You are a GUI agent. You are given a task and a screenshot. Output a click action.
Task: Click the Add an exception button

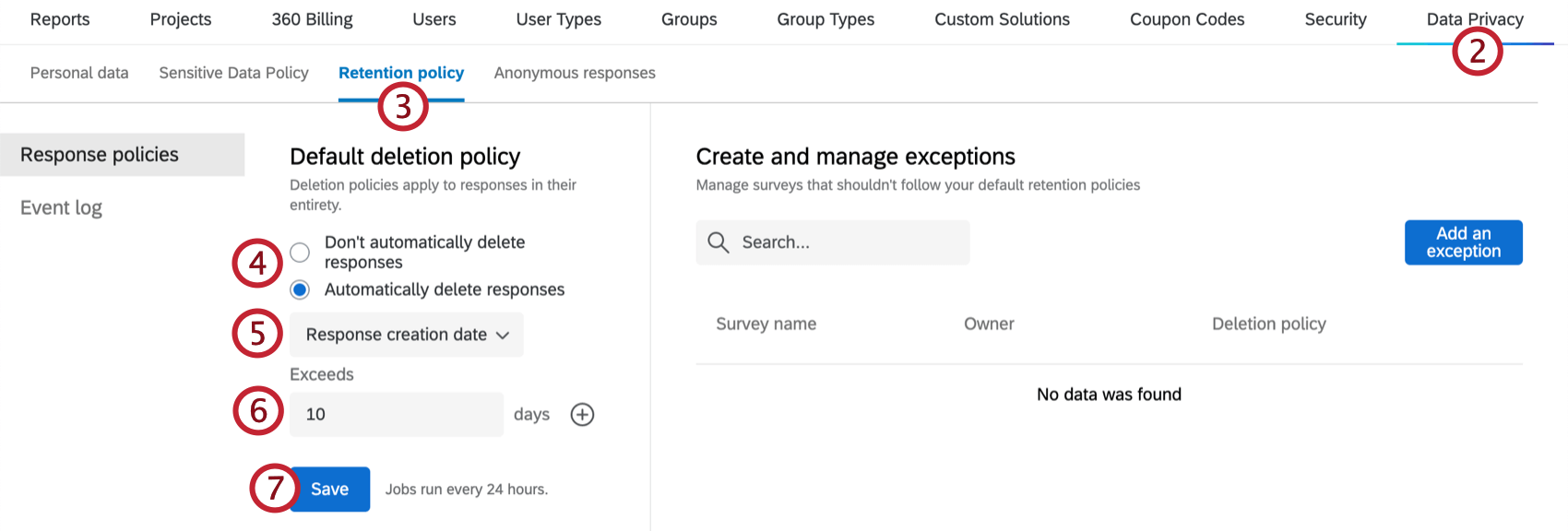[x=1463, y=242]
